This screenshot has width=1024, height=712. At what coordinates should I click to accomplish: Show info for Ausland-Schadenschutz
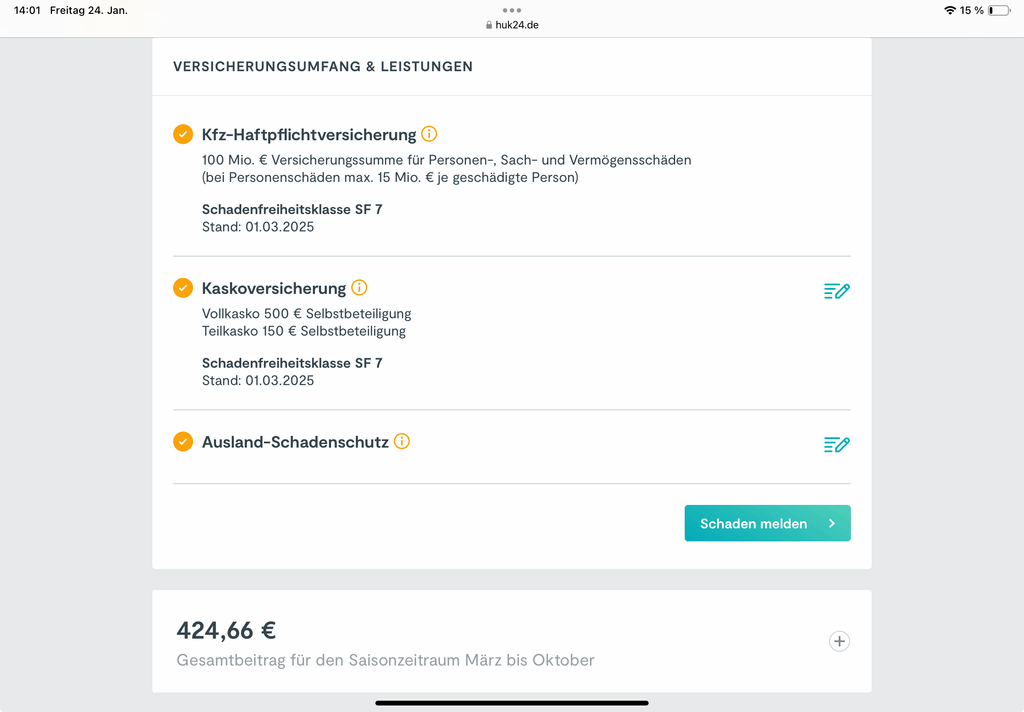(x=402, y=441)
